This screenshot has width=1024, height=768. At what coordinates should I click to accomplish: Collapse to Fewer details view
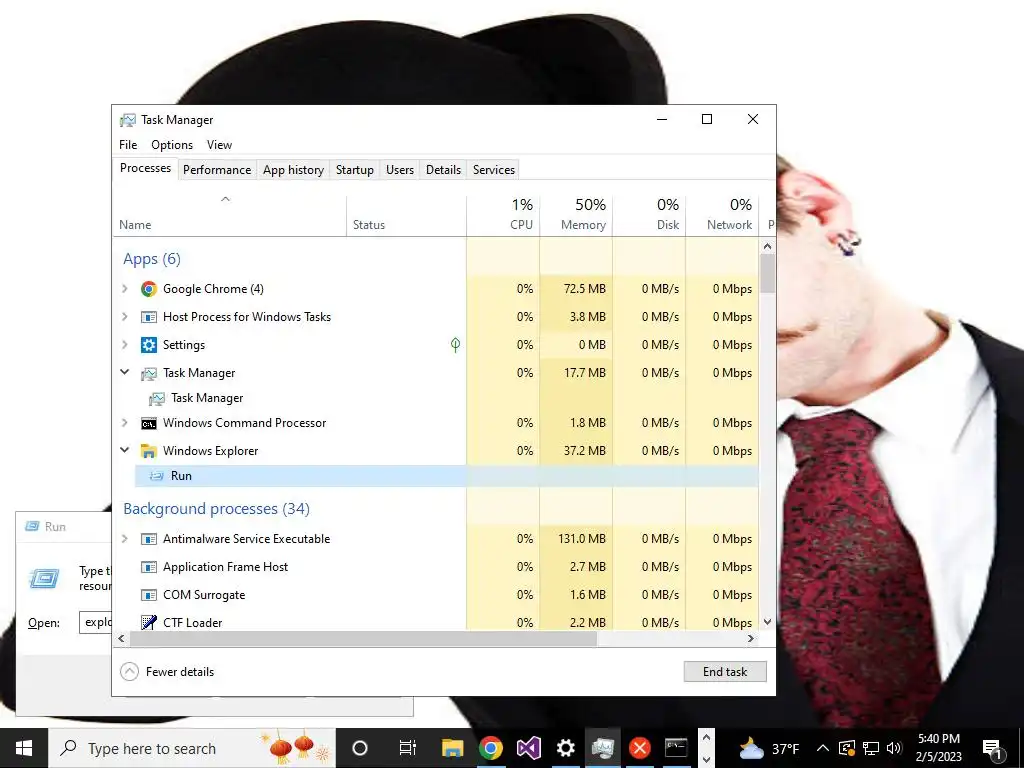pyautogui.click(x=167, y=671)
